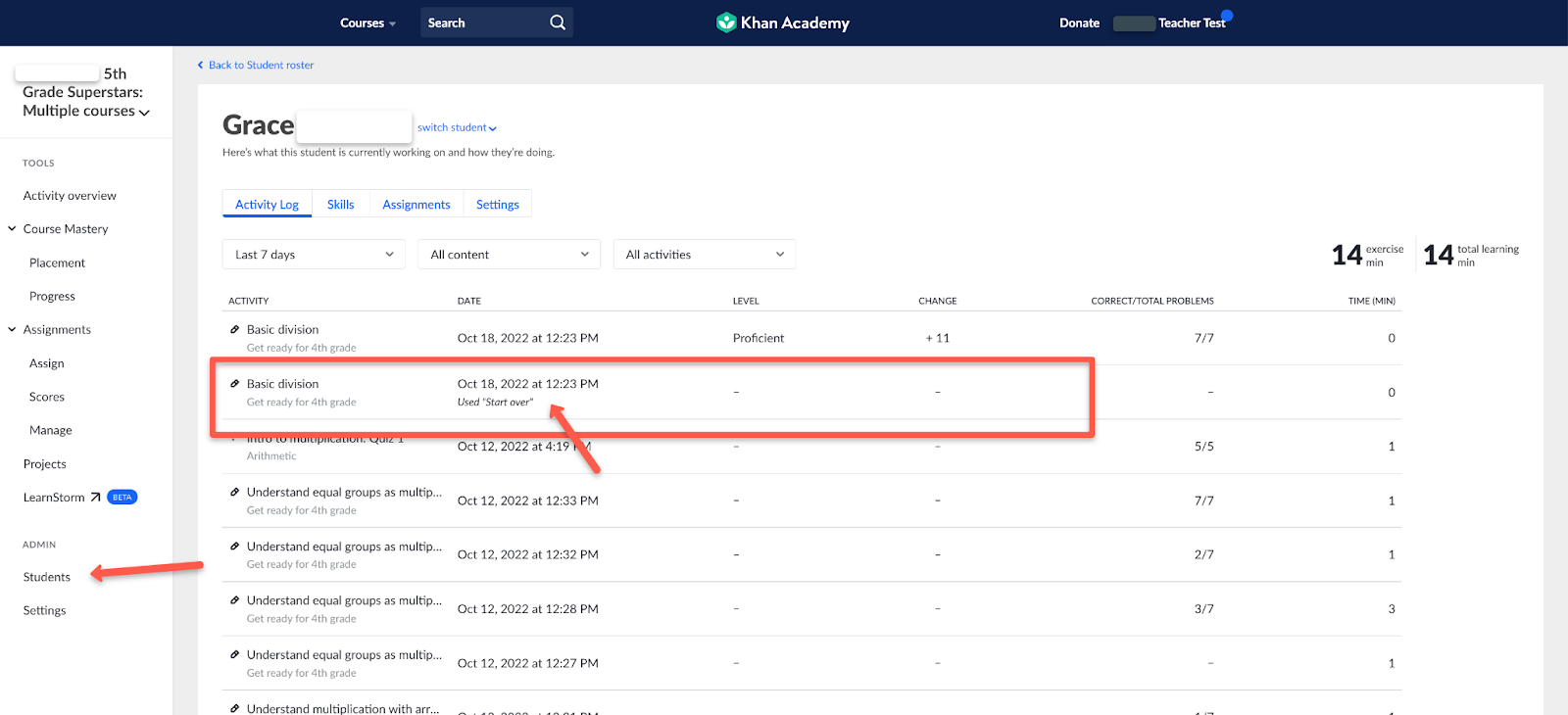Open Progress under Course Mastery
This screenshot has height=715, width=1568.
click(52, 296)
